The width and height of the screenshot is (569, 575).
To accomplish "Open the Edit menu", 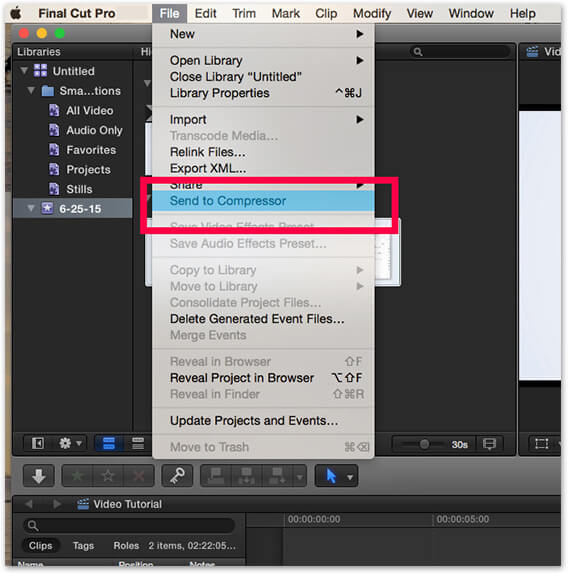I will (205, 14).
